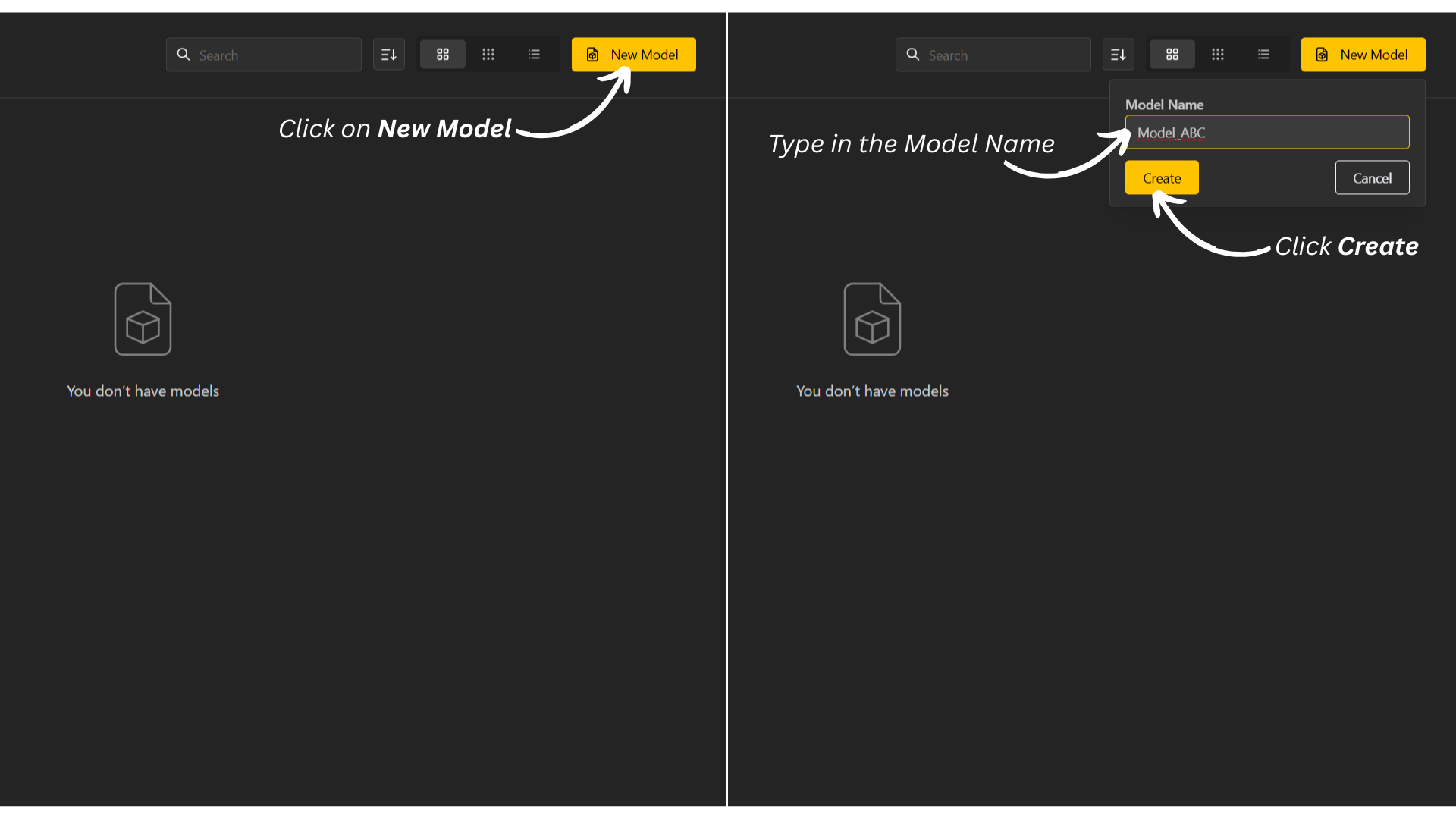1456x819 pixels.
Task: Click the Model Name text input
Action: coord(1266,133)
